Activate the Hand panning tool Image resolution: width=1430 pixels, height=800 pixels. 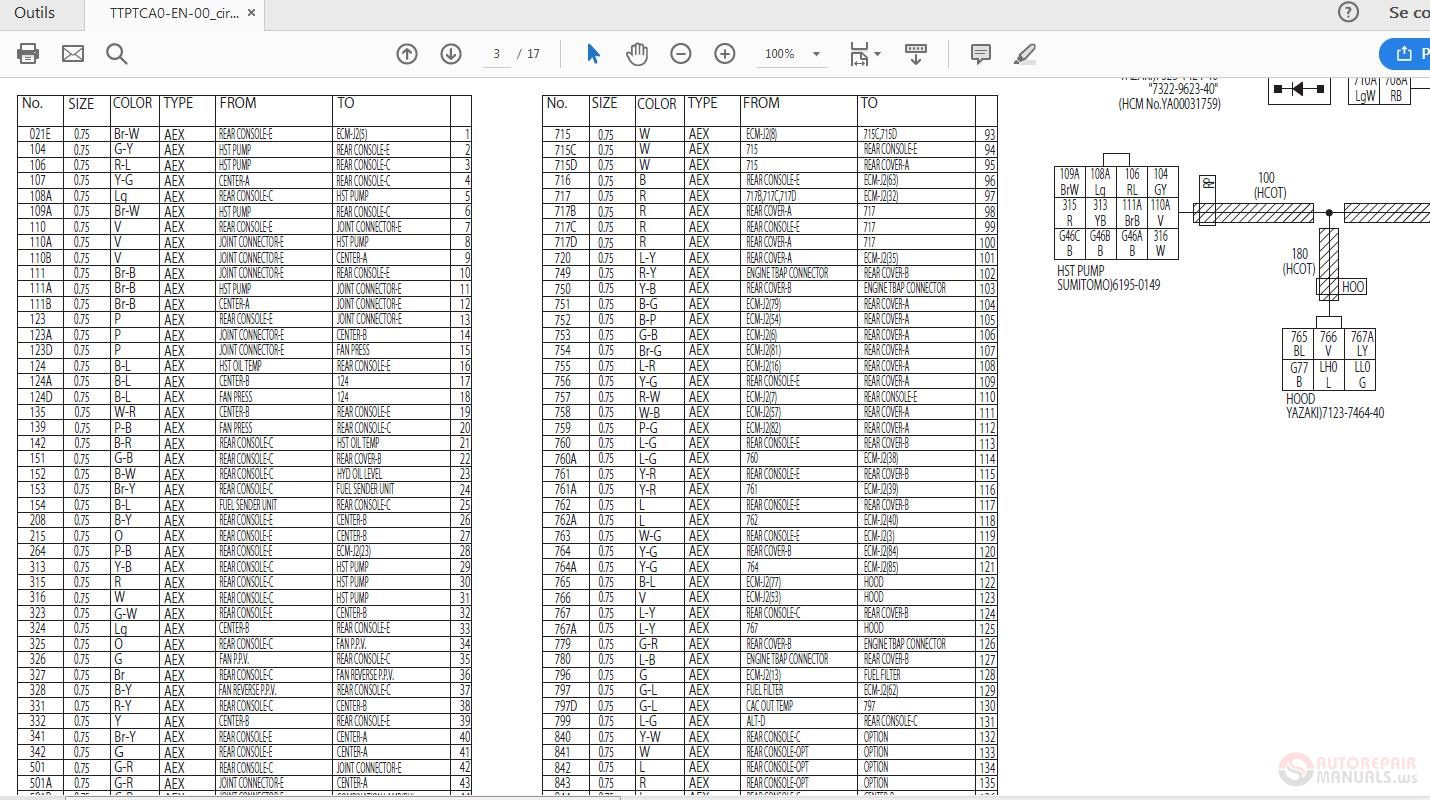tap(637, 54)
